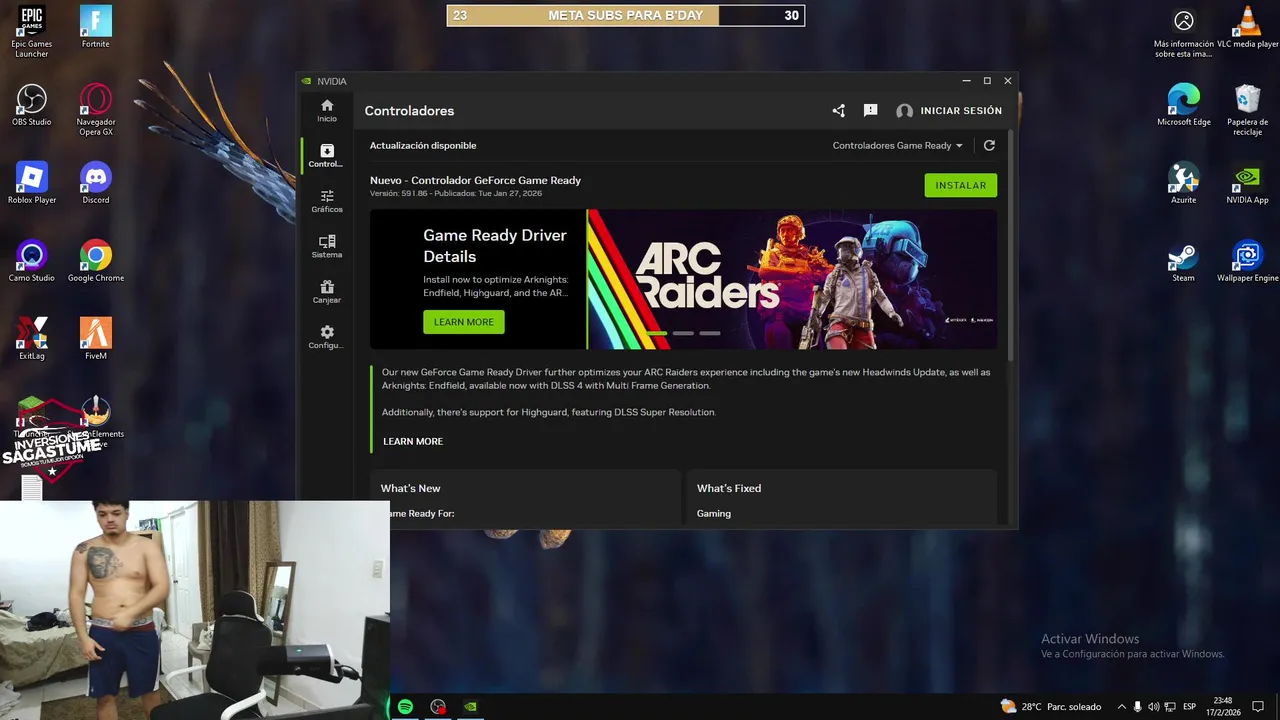The height and width of the screenshot is (720, 1280).
Task: Click the Roblox Player desktop icon
Action: tap(32, 182)
